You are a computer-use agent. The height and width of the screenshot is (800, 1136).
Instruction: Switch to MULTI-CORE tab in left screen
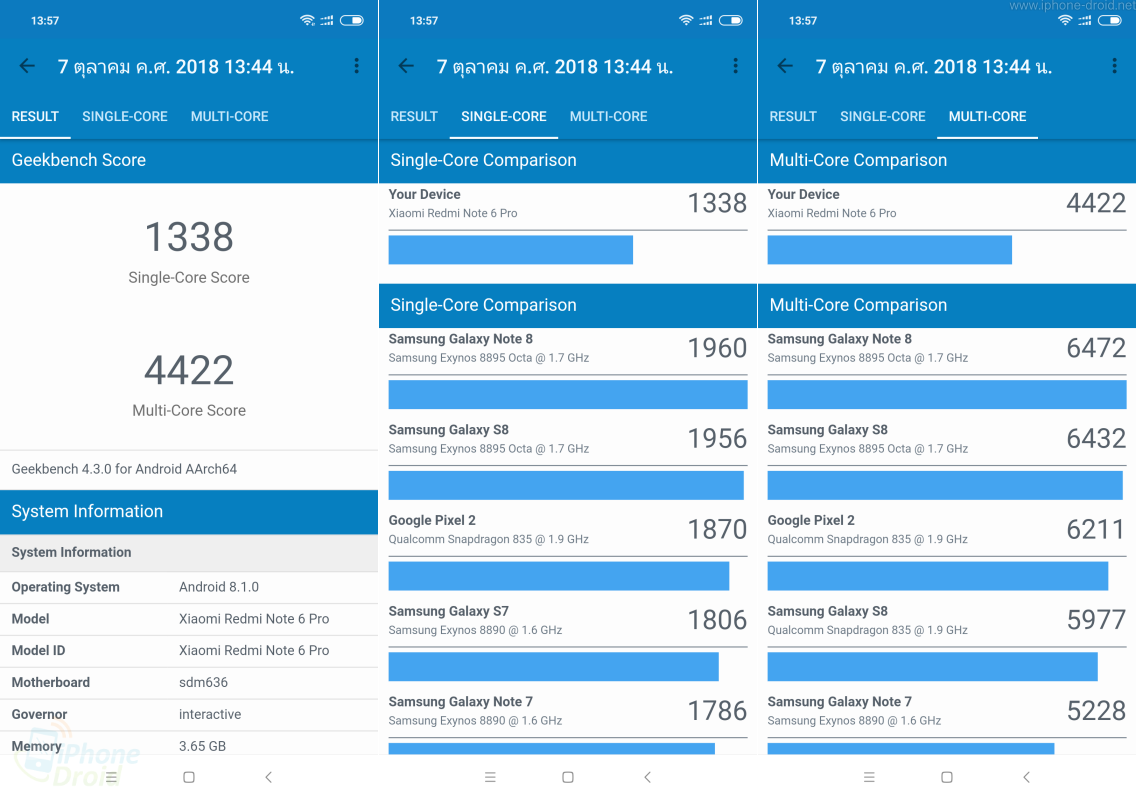click(x=230, y=117)
